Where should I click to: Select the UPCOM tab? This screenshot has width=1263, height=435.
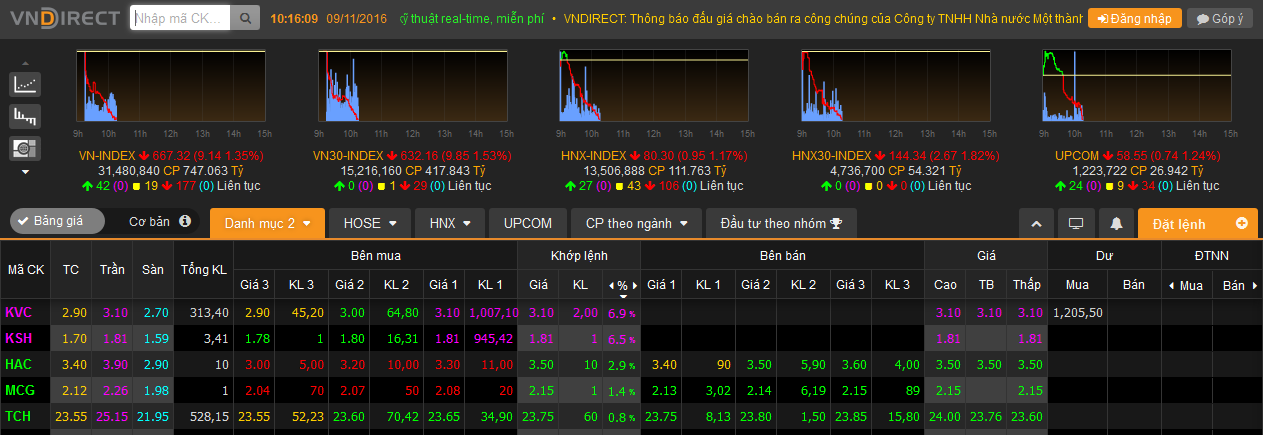click(528, 223)
